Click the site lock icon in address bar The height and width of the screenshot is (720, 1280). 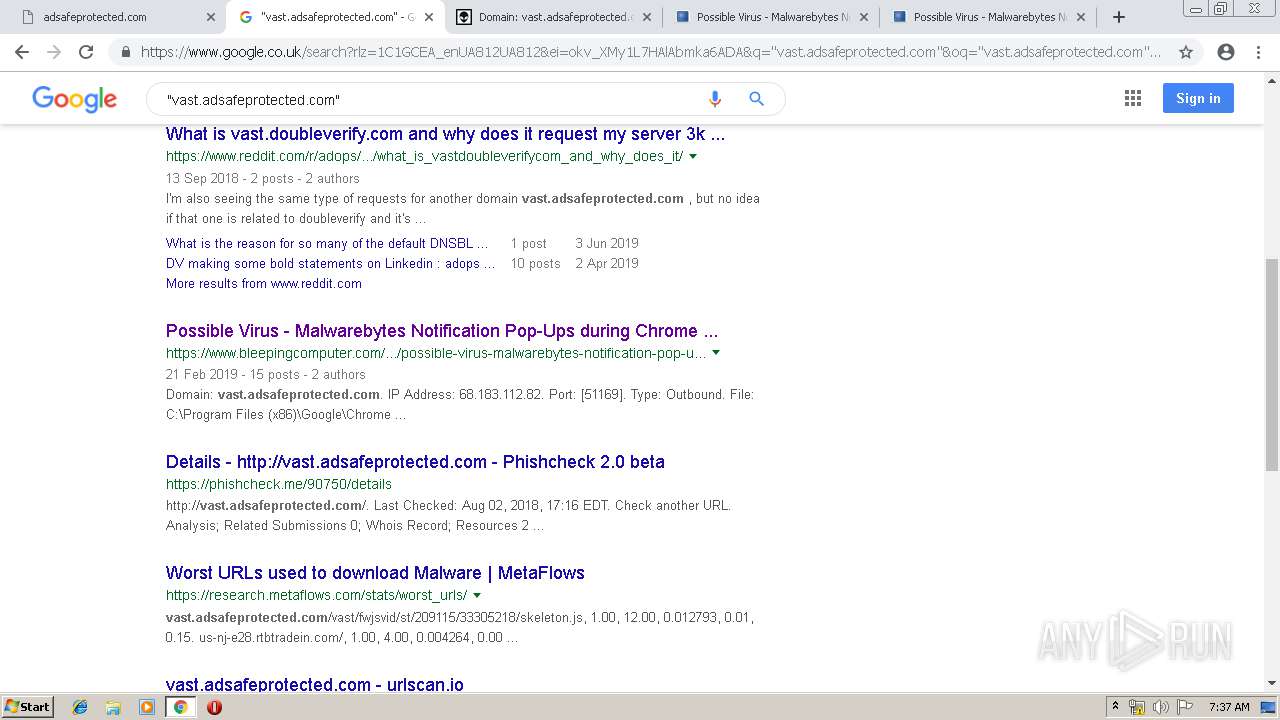(x=126, y=52)
